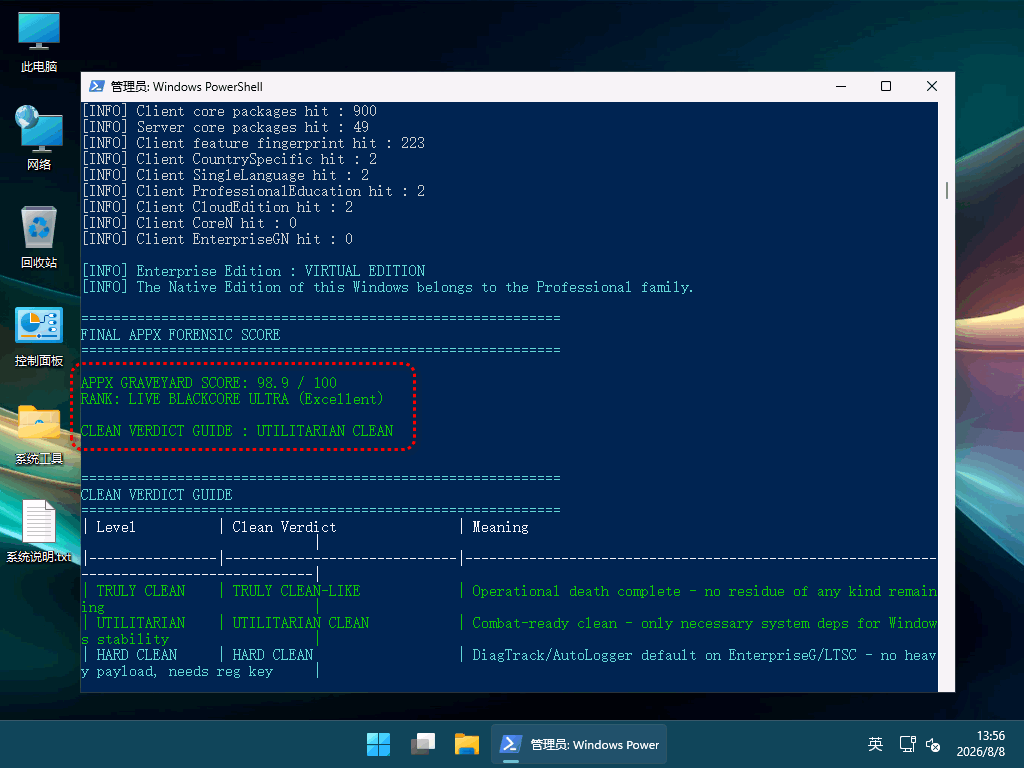Open the network status tray icon
Image resolution: width=1024 pixels, height=768 pixels.
[x=907, y=744]
